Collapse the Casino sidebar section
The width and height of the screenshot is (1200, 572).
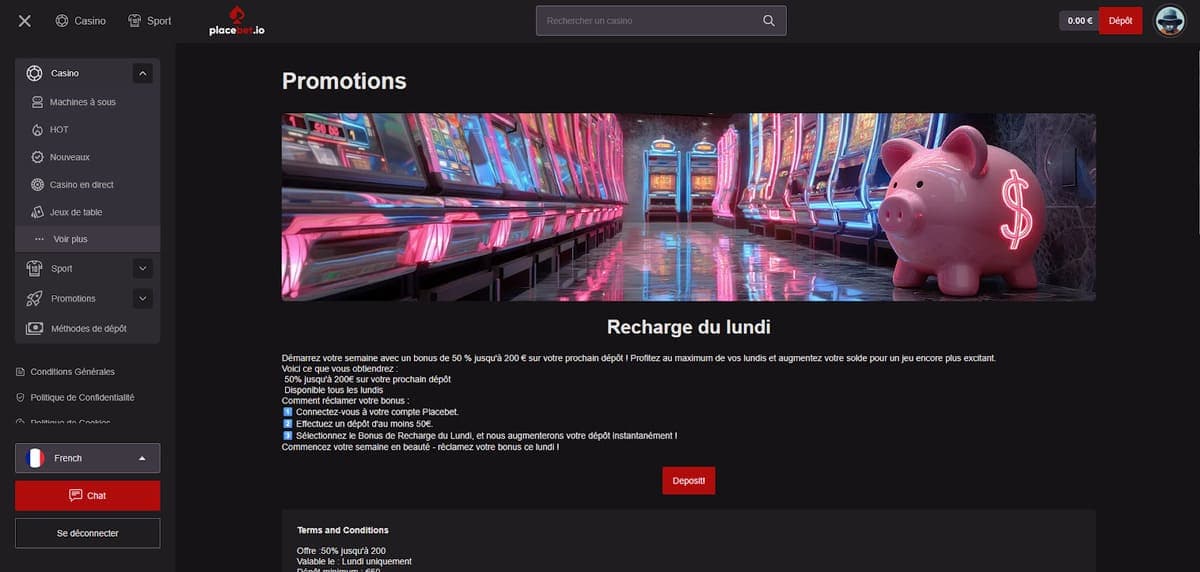click(142, 73)
